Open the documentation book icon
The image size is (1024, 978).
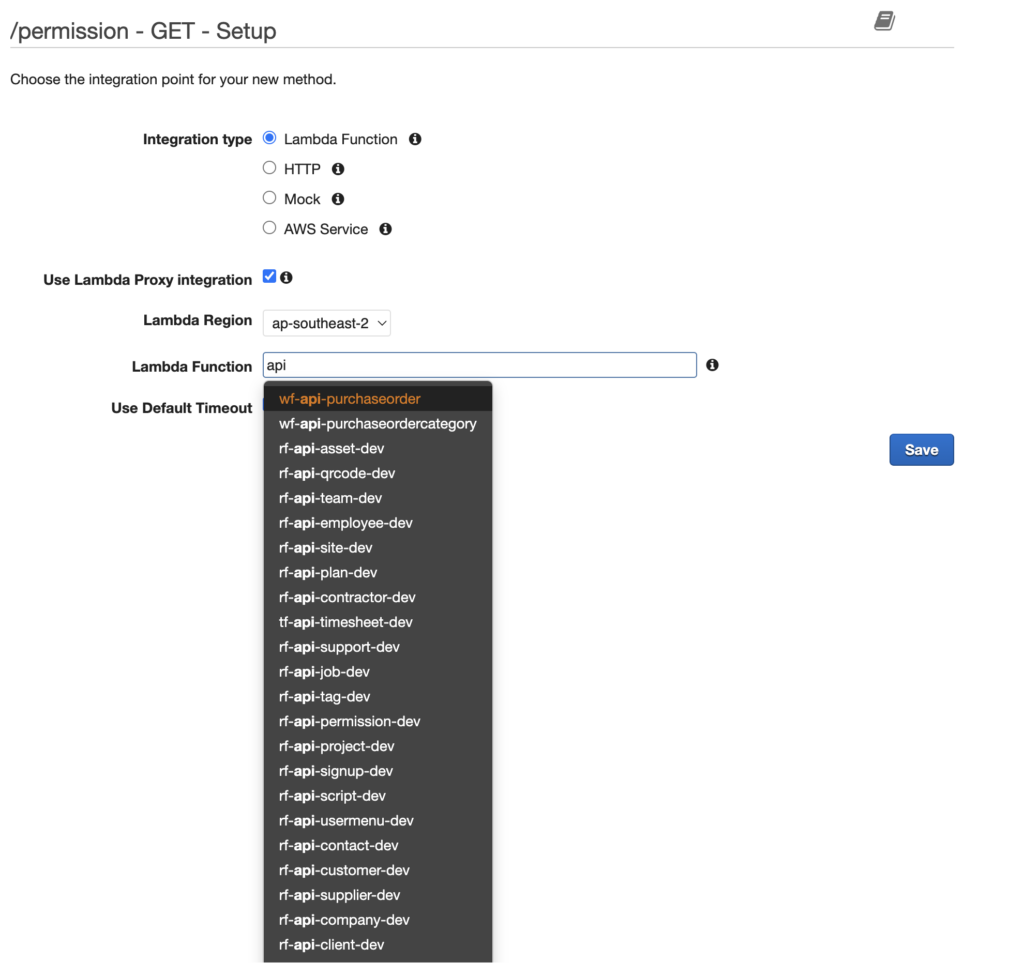[x=884, y=21]
